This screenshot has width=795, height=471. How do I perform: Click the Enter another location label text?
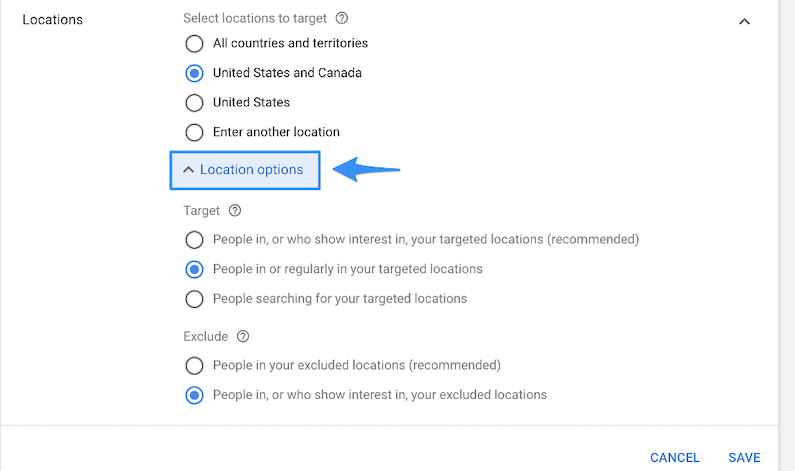(x=276, y=132)
